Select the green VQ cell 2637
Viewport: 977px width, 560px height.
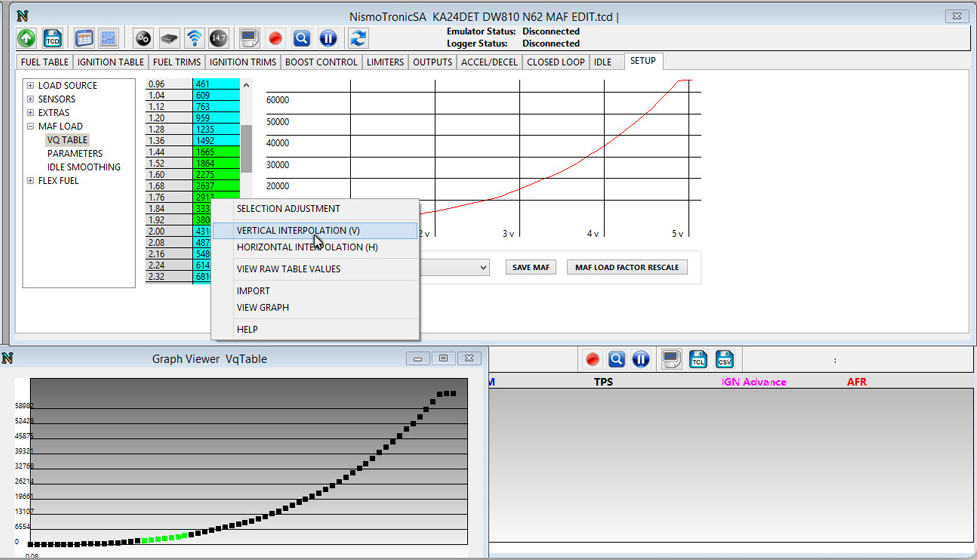click(x=216, y=186)
